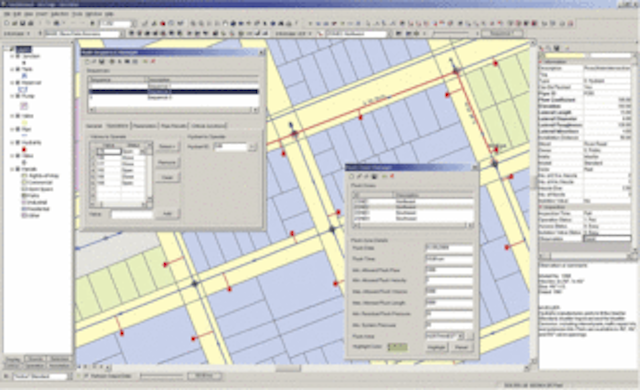Toggle the Tank layer checkbox
This screenshot has height=390, width=640.
coord(18,69)
